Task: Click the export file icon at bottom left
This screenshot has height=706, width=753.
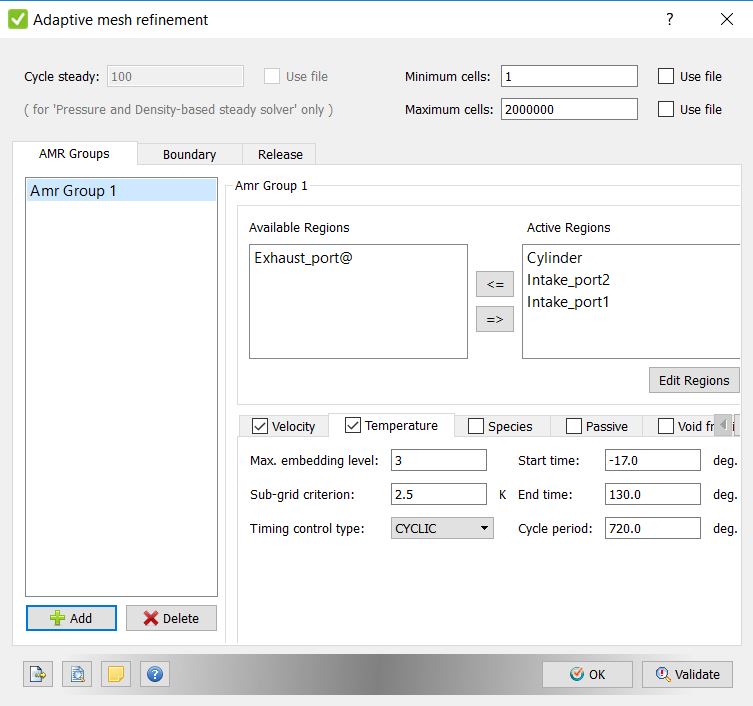Action: [x=38, y=674]
